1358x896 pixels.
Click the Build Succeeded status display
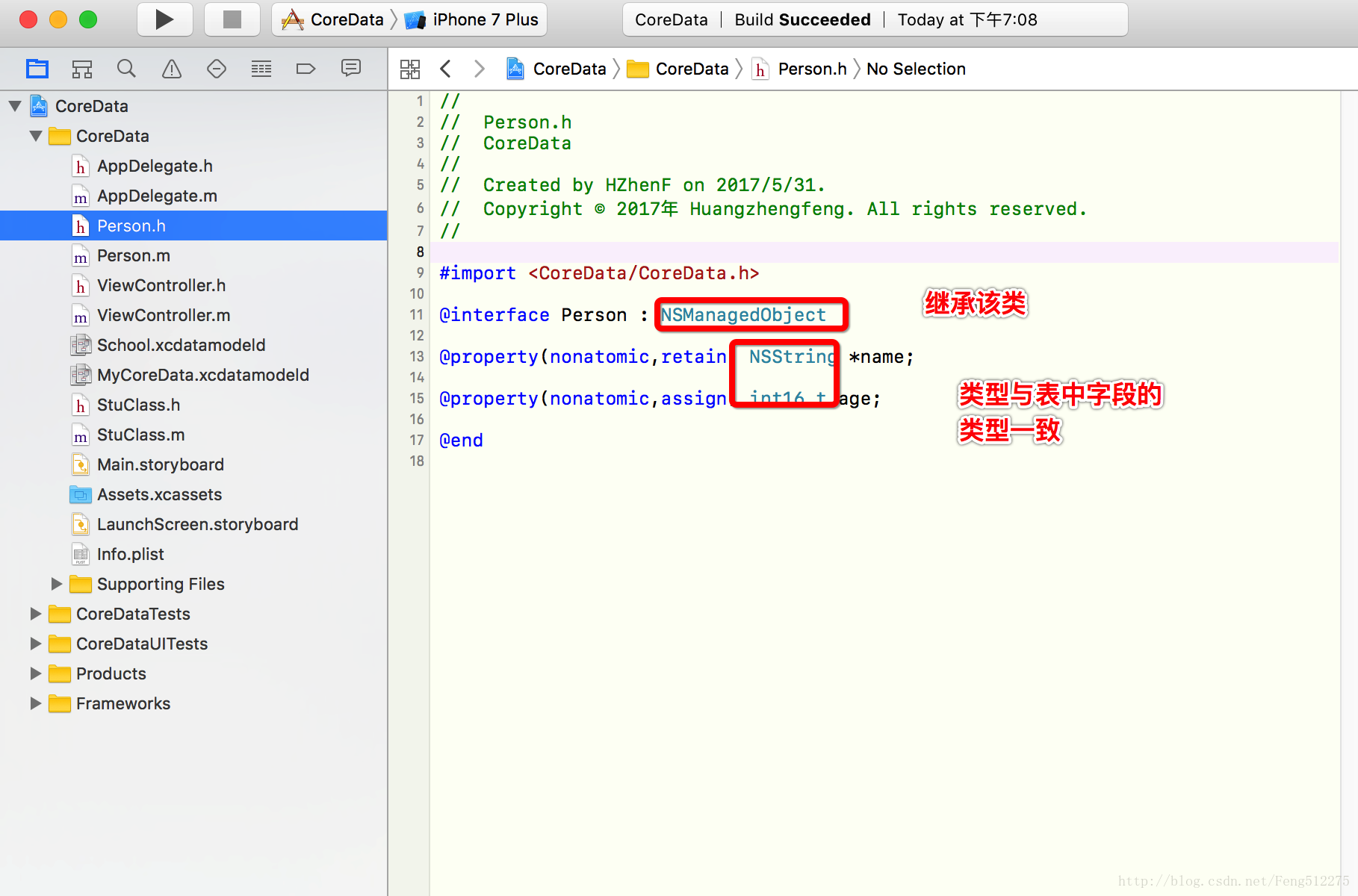click(875, 19)
